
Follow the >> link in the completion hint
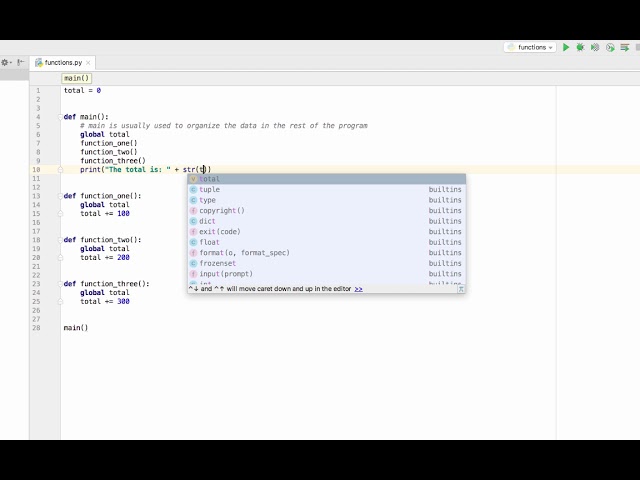[x=358, y=289]
